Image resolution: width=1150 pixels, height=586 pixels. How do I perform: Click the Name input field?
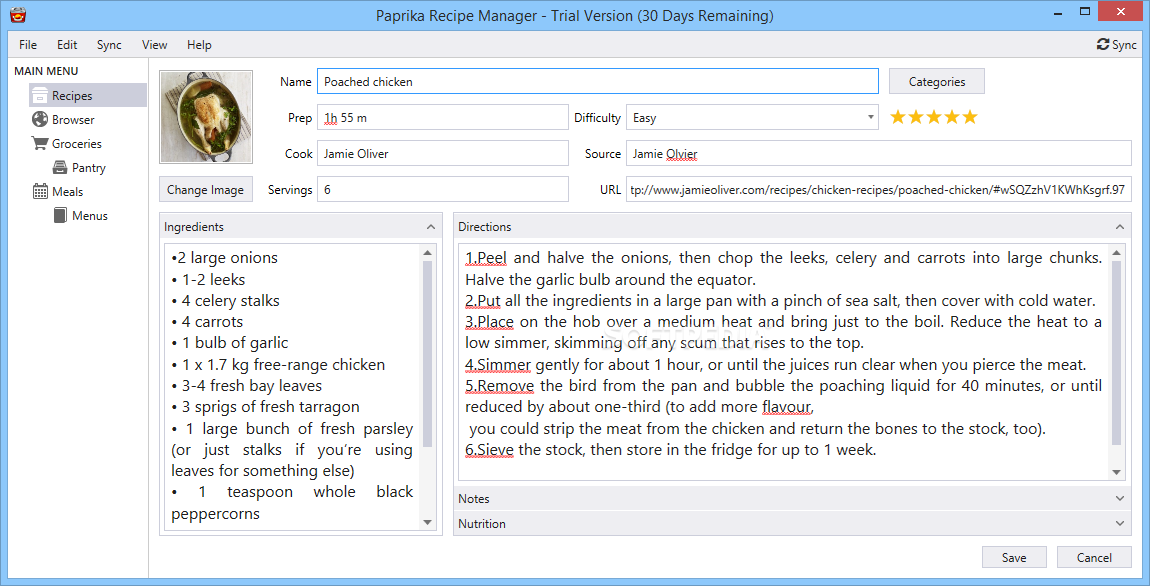click(x=598, y=81)
